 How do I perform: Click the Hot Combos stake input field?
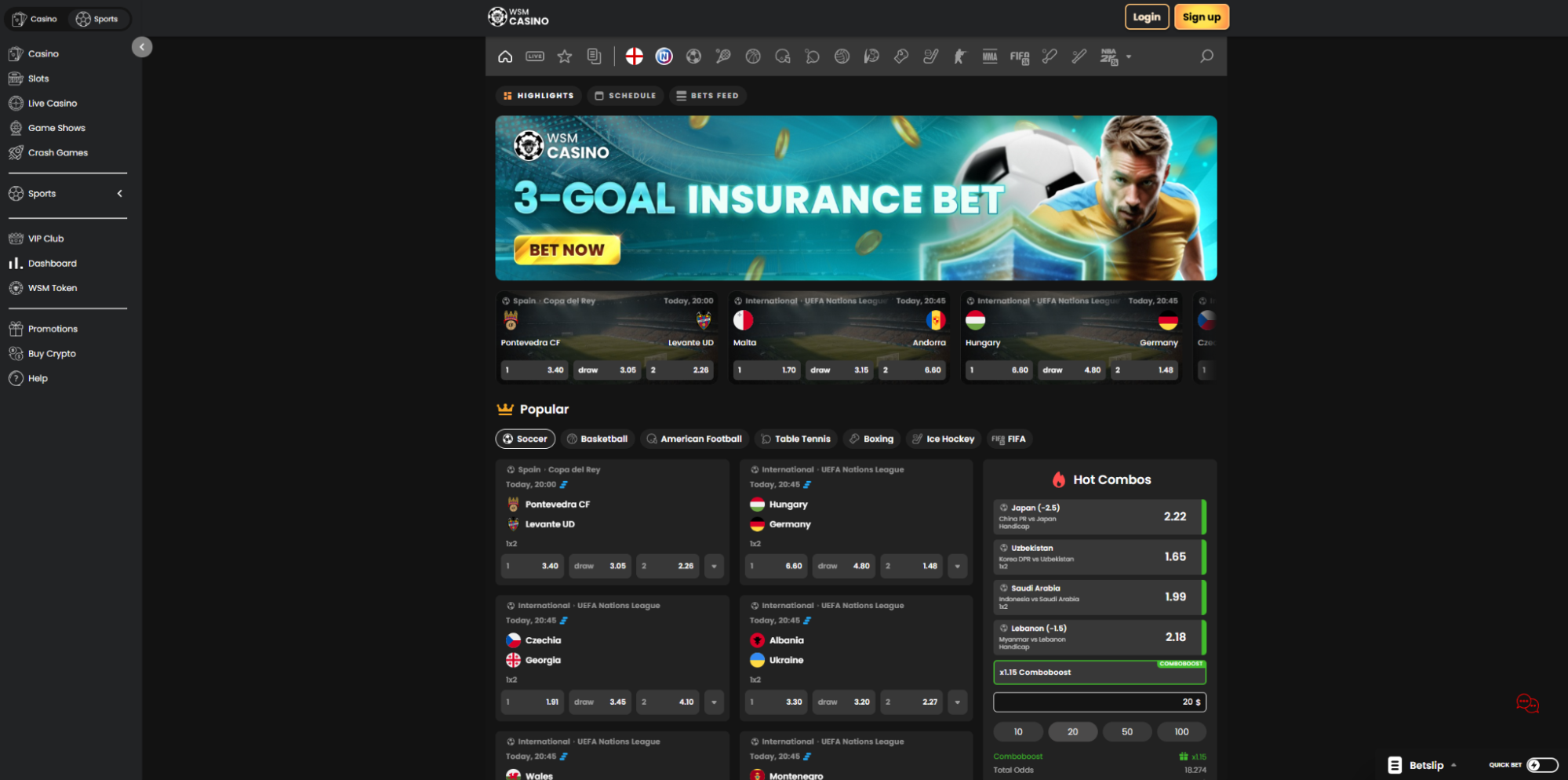1100,702
